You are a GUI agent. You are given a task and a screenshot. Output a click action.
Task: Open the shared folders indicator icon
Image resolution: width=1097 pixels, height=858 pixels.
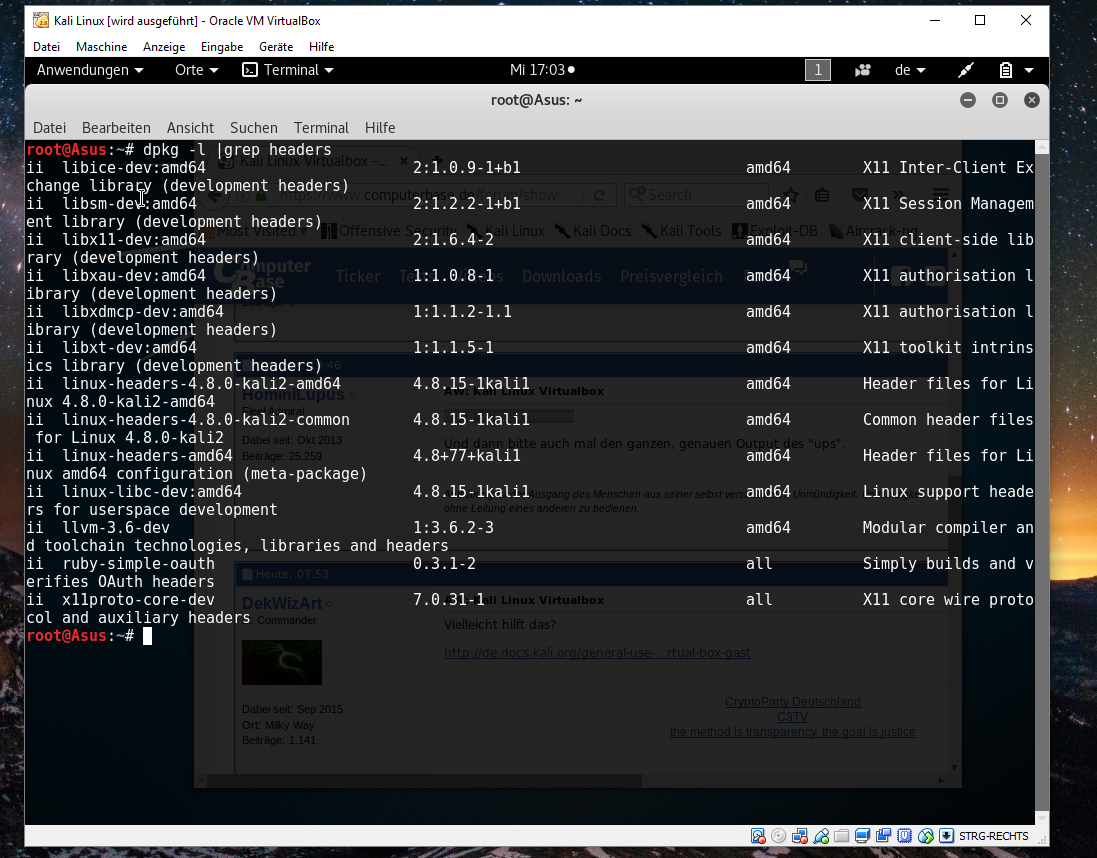click(x=842, y=836)
